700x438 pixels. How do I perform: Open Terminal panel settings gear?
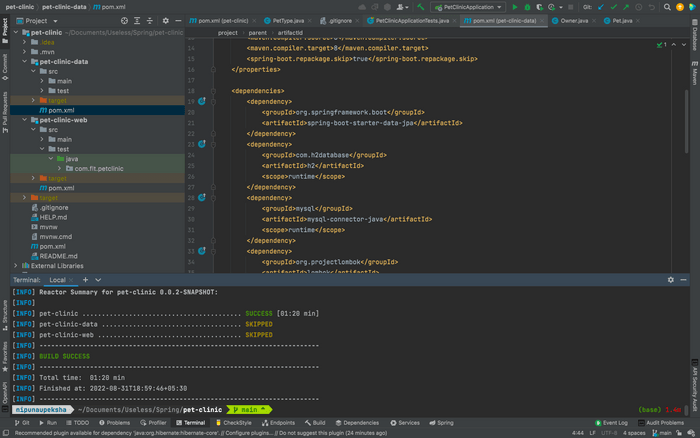tap(671, 280)
